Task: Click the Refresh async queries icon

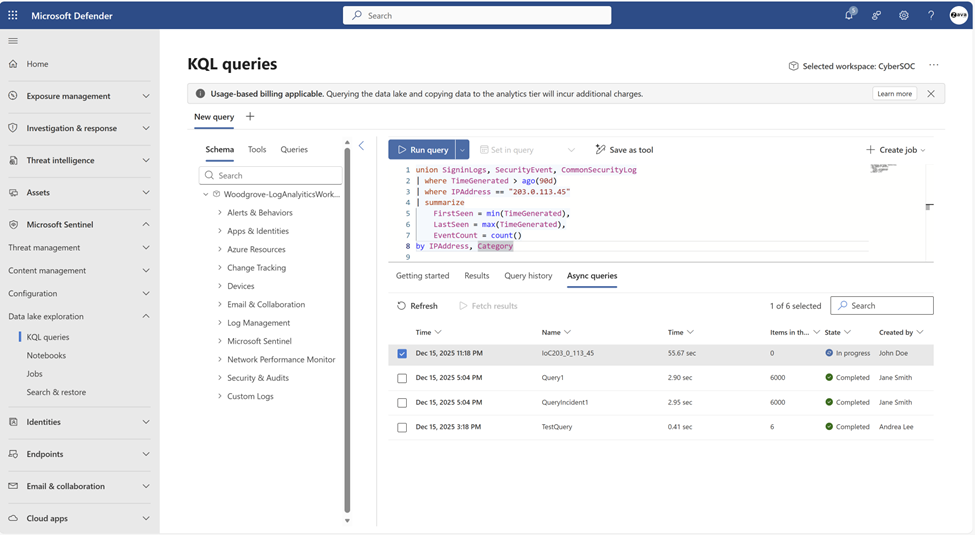Action: (402, 306)
